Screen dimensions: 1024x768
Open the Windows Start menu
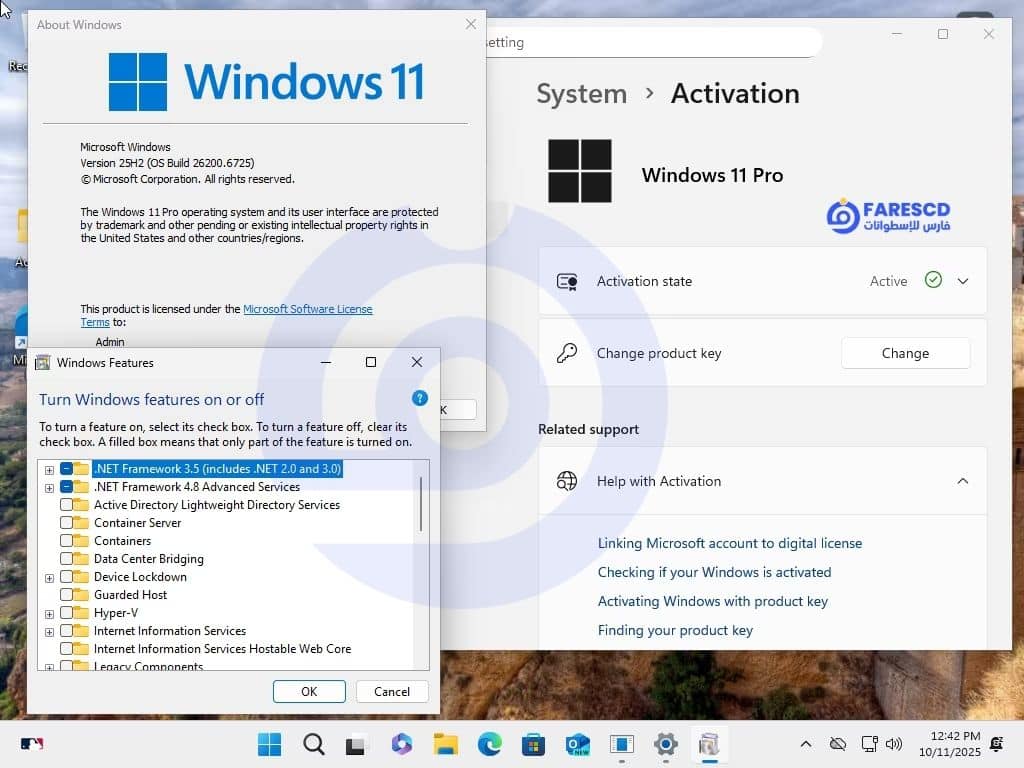click(x=269, y=744)
